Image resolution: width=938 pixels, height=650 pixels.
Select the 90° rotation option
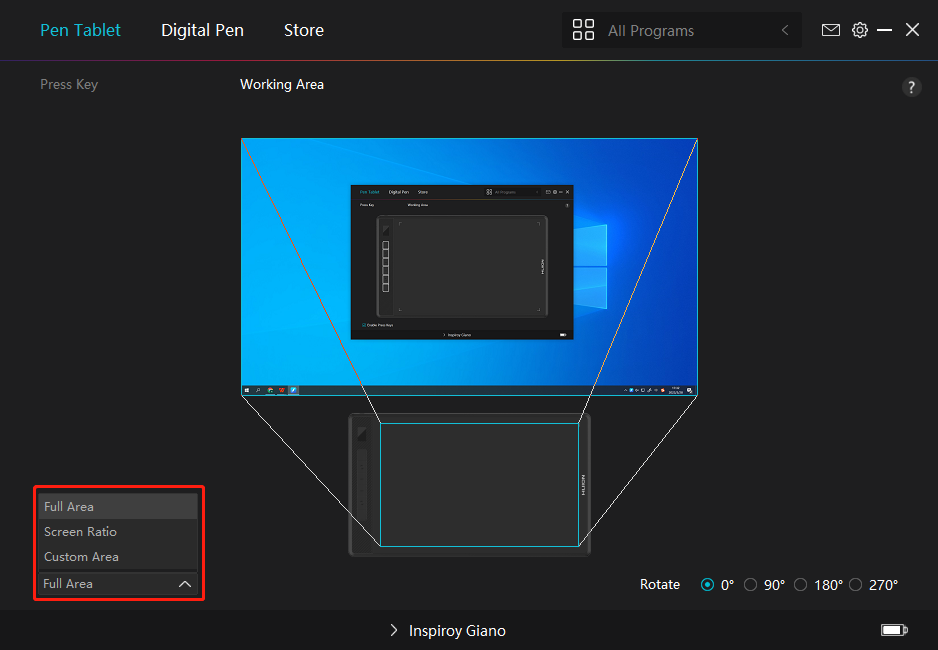click(x=751, y=585)
